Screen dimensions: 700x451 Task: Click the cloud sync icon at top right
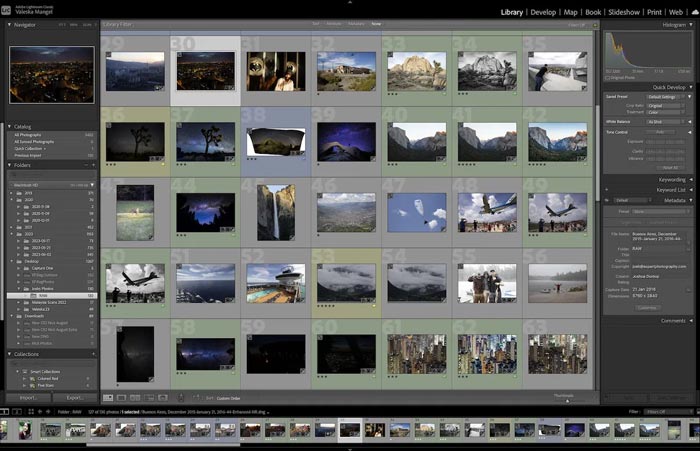point(695,12)
